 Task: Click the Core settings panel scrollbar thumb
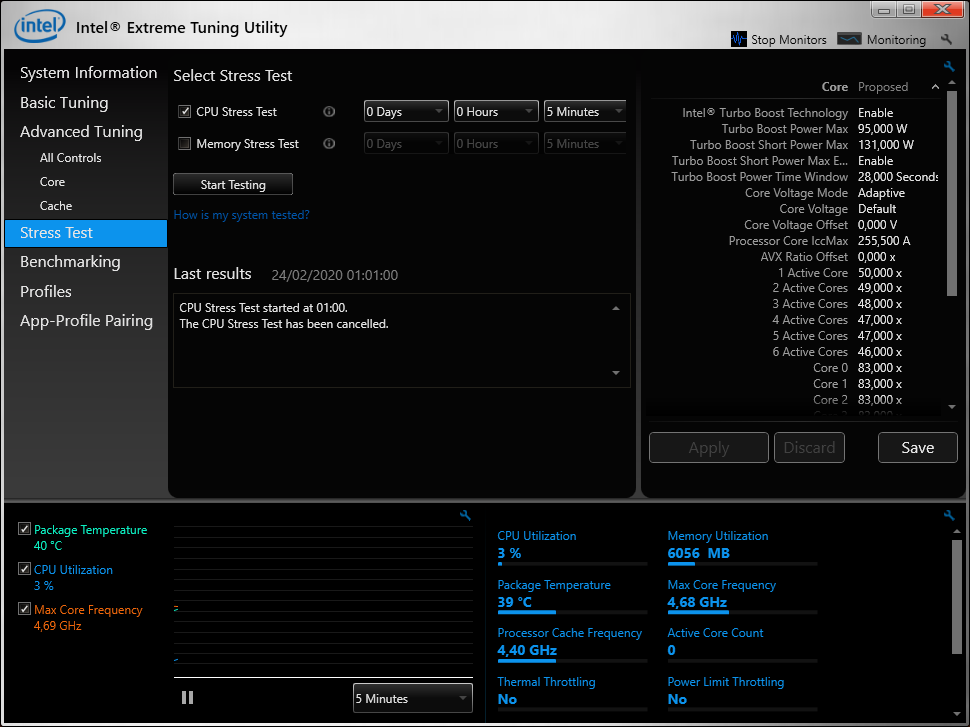tap(952, 194)
